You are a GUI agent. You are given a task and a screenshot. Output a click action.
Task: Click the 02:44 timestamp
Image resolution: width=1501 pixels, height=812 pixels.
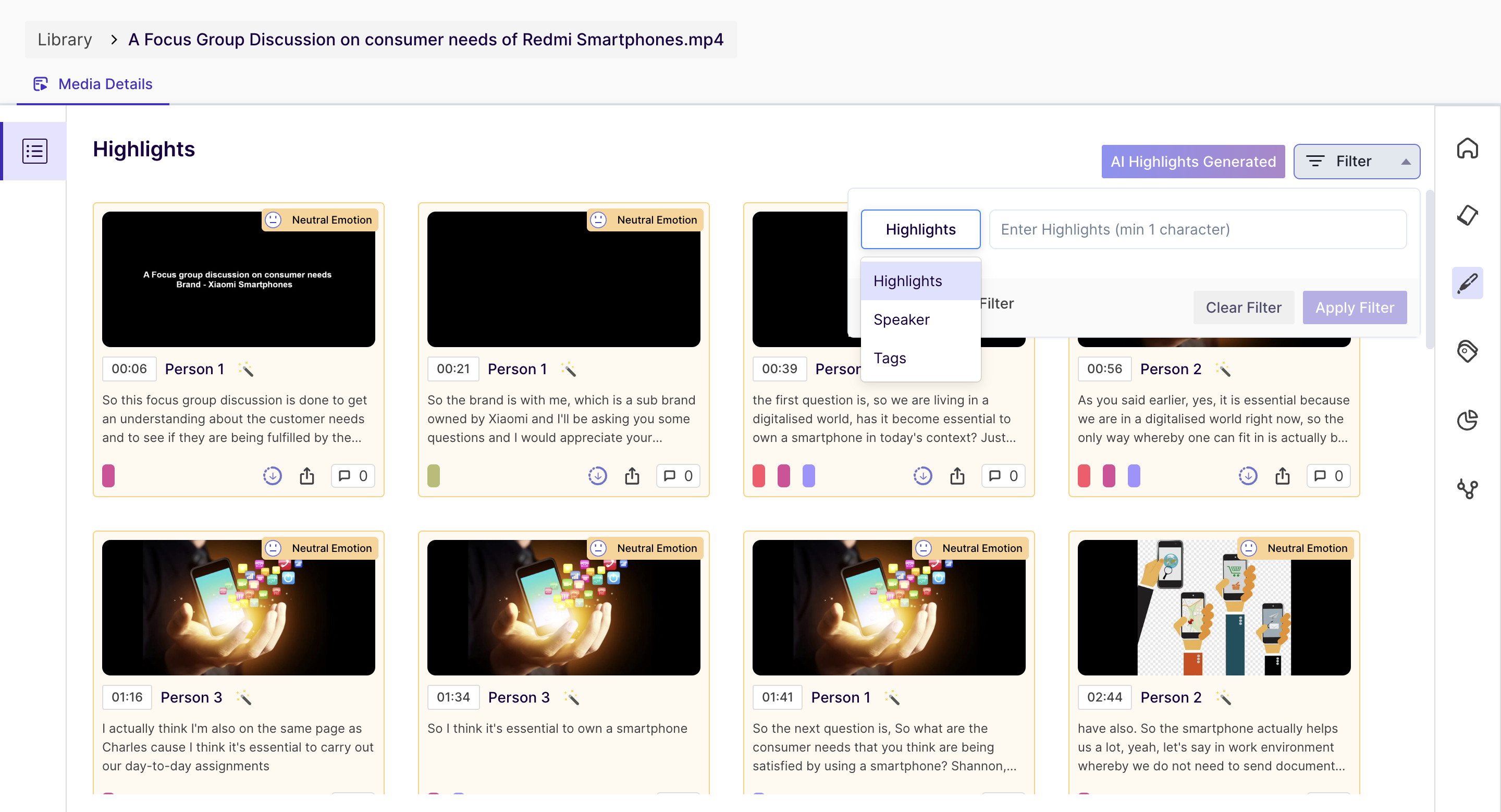click(1104, 697)
